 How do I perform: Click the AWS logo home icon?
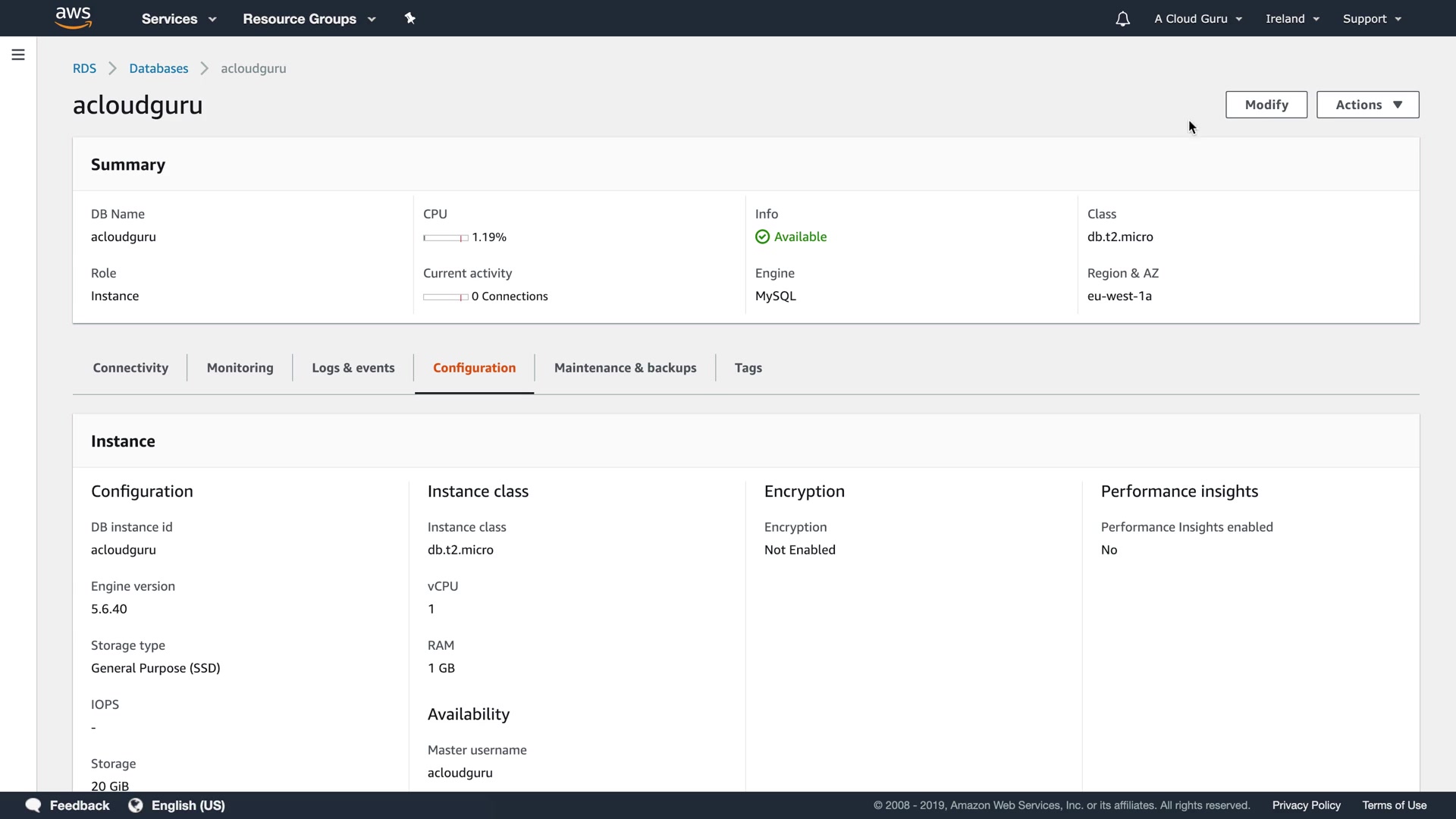click(74, 17)
